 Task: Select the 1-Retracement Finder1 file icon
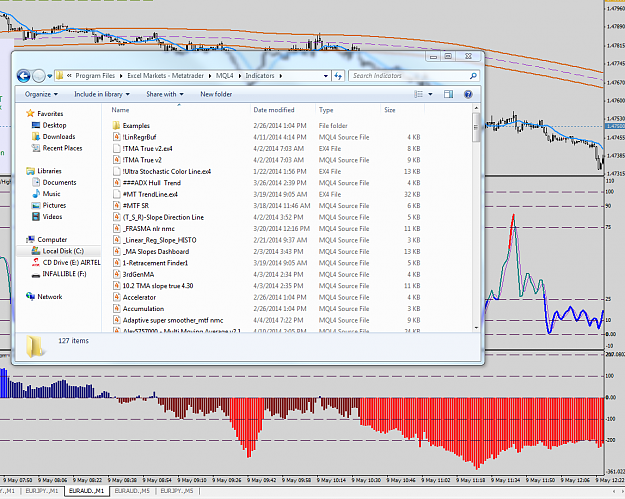click(x=116, y=263)
